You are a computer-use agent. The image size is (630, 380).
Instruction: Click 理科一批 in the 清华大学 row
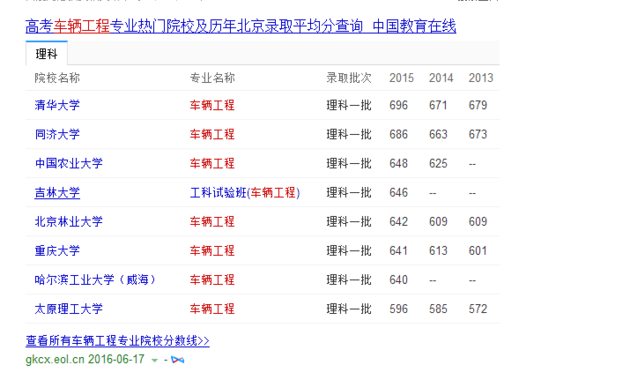tap(349, 105)
